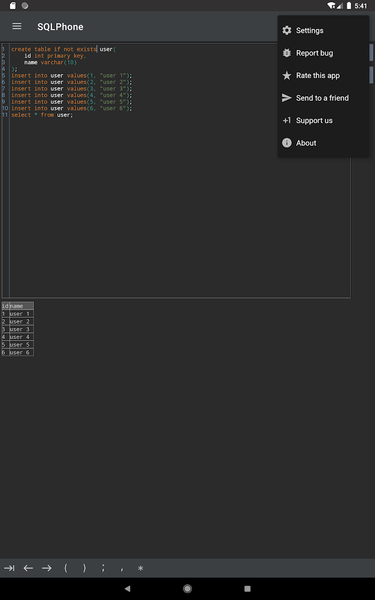
Task: Click the 'create table if not exists' line
Action: pos(63,49)
